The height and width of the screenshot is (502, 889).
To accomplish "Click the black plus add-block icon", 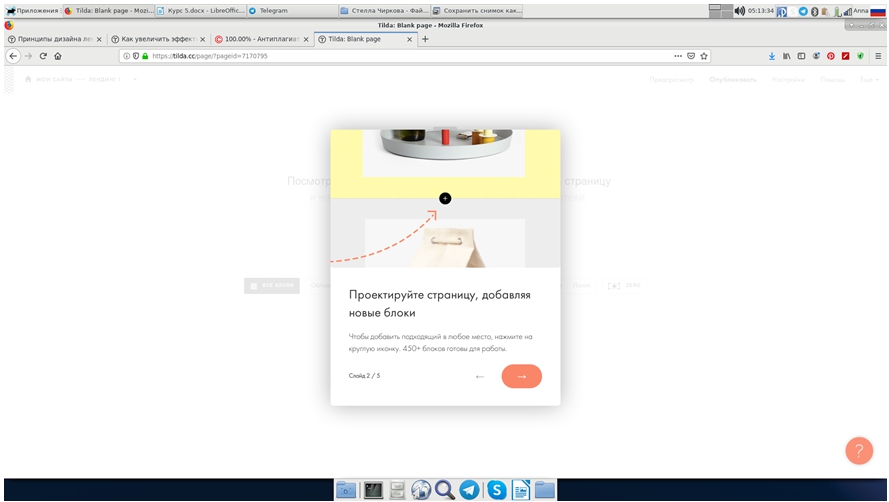I will click(445, 198).
